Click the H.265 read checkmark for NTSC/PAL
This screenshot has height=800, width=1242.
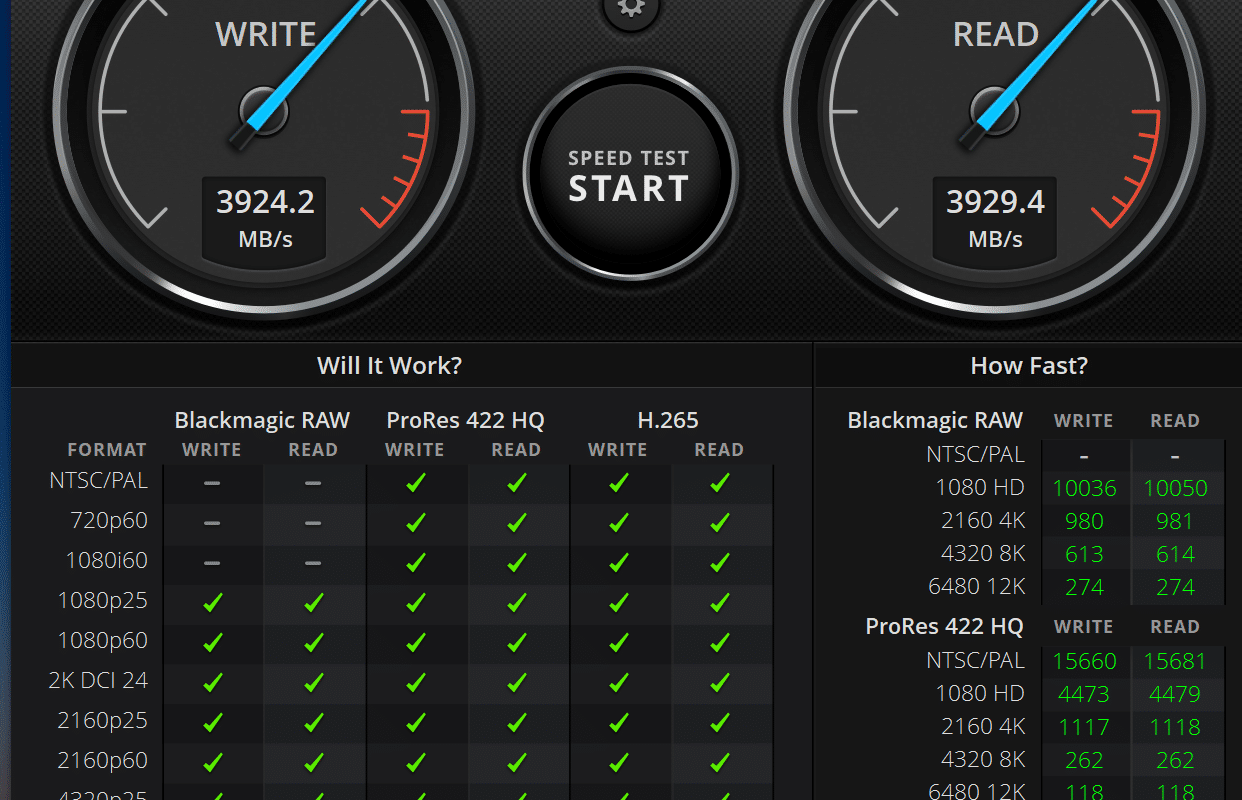coord(719,482)
